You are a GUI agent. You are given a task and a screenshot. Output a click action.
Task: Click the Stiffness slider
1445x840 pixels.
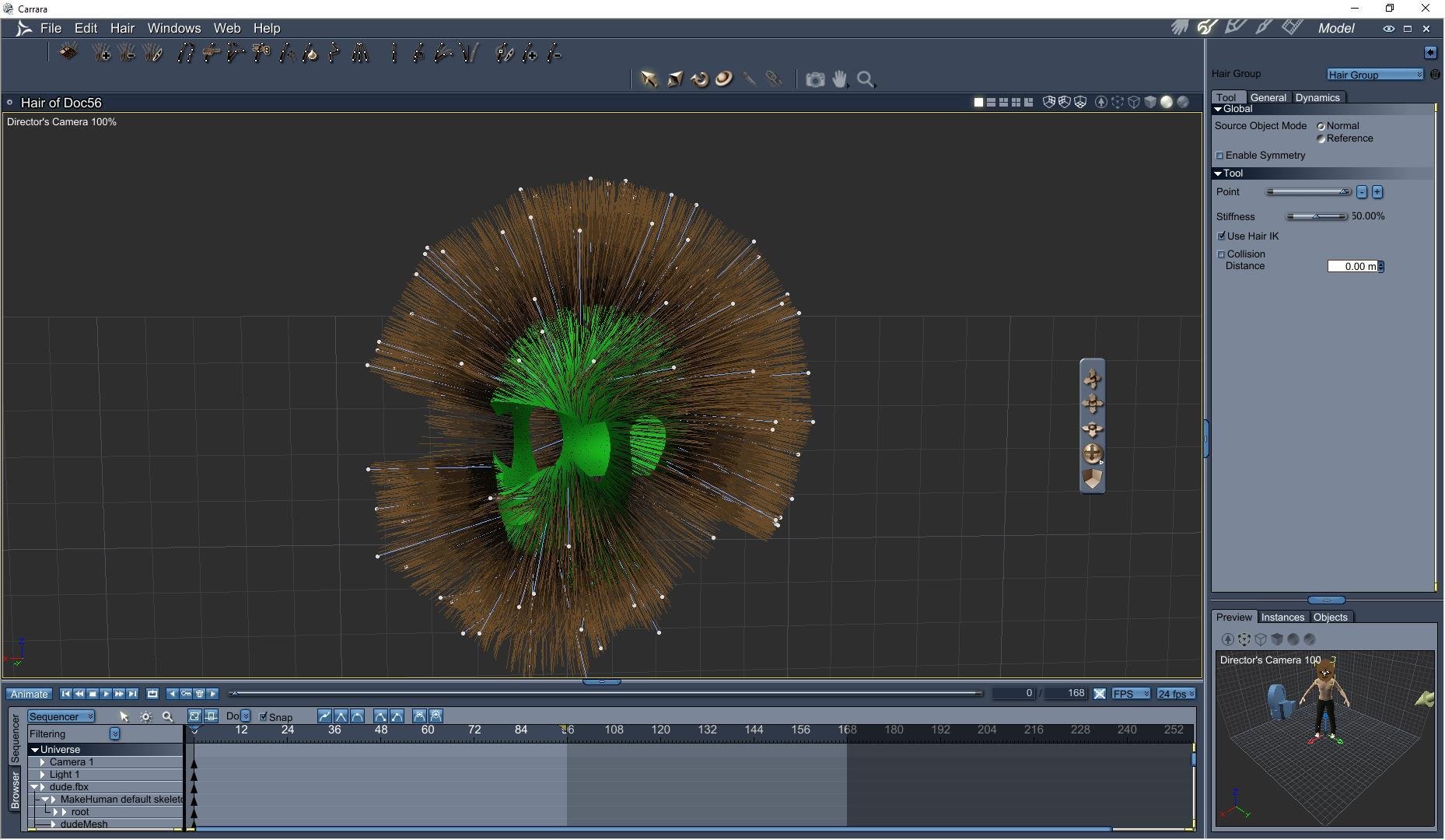pyautogui.click(x=1316, y=217)
